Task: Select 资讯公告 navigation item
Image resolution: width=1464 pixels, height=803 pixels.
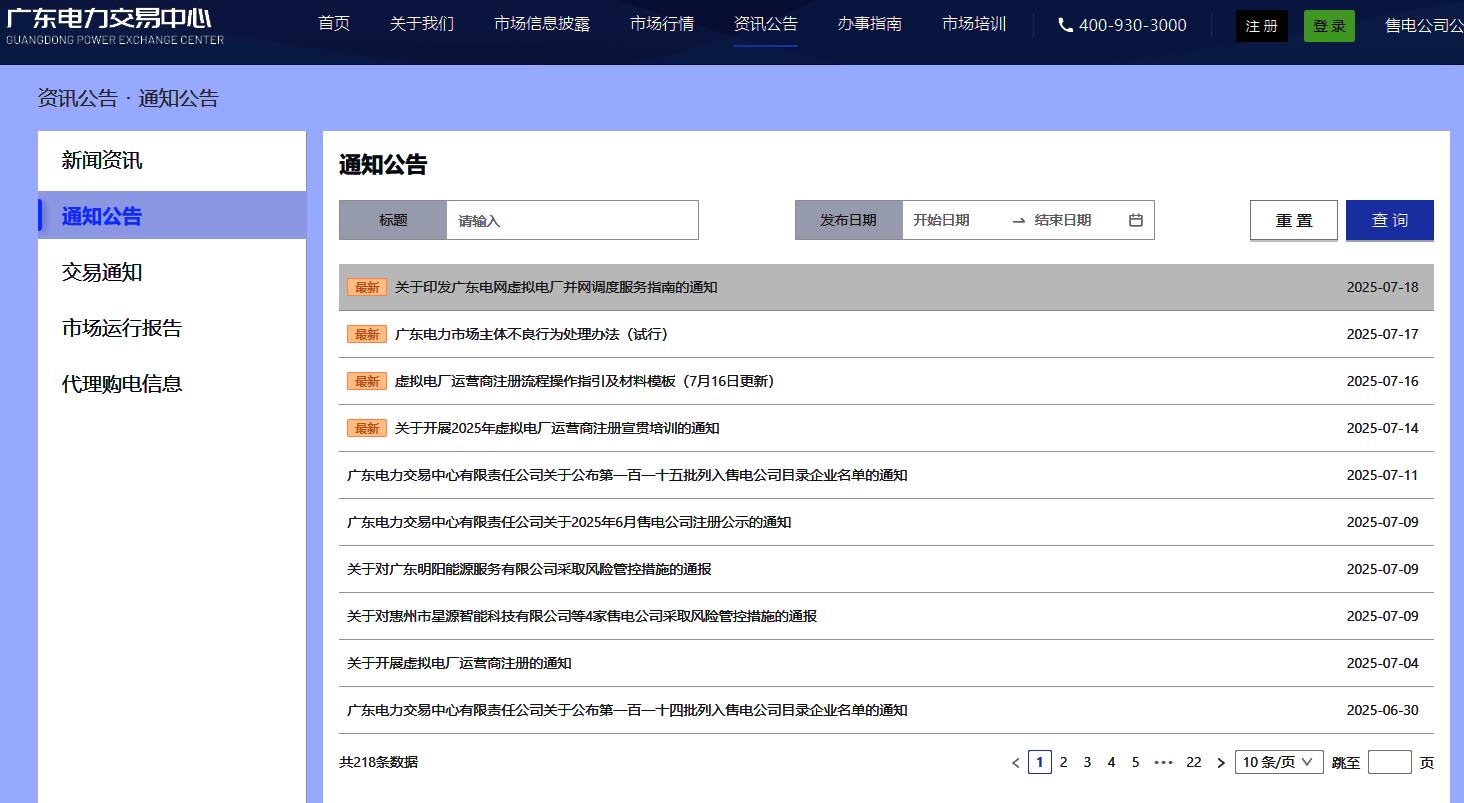Action: tap(766, 24)
